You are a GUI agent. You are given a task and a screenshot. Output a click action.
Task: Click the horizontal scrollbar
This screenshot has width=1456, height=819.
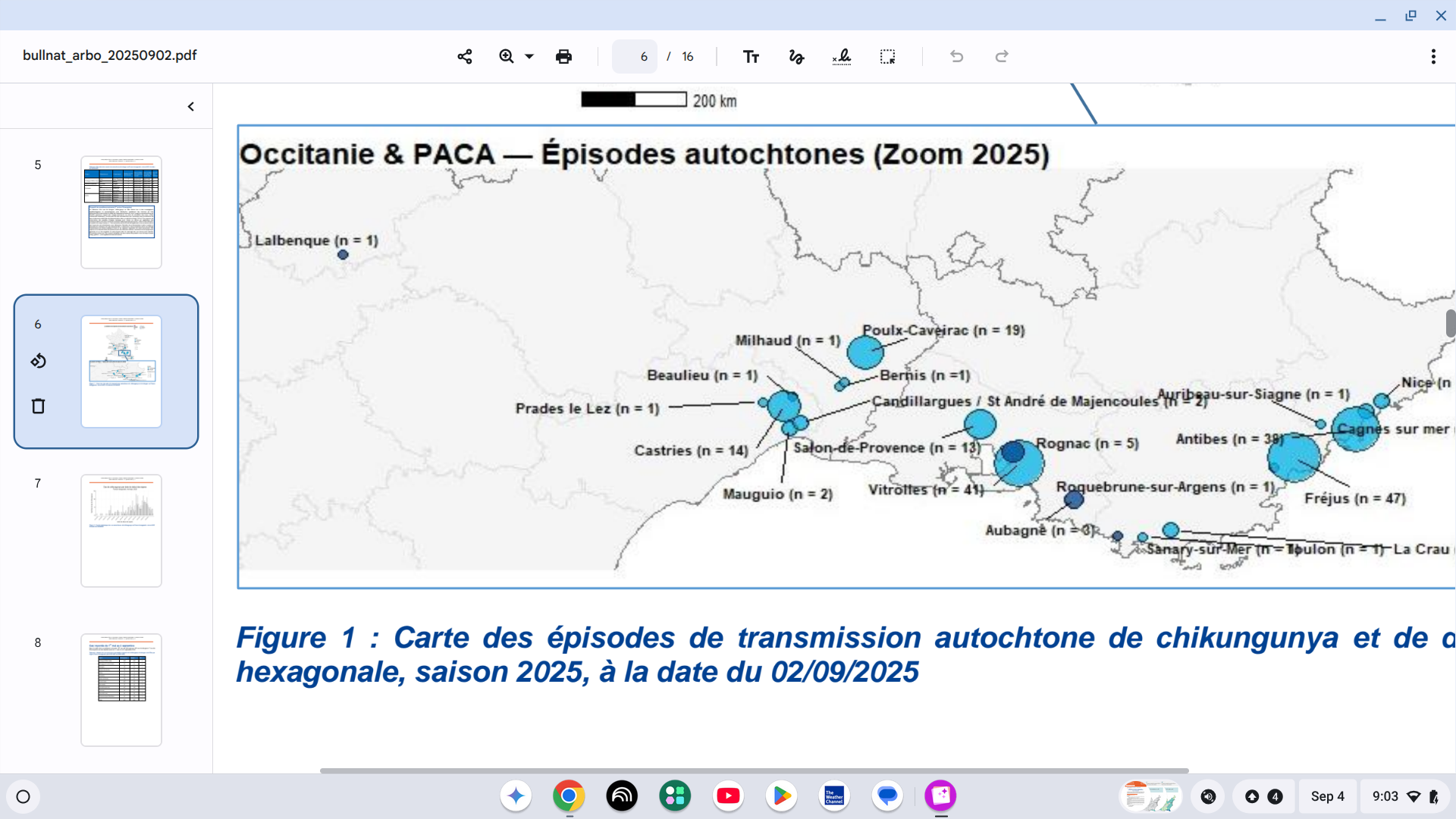[754, 770]
